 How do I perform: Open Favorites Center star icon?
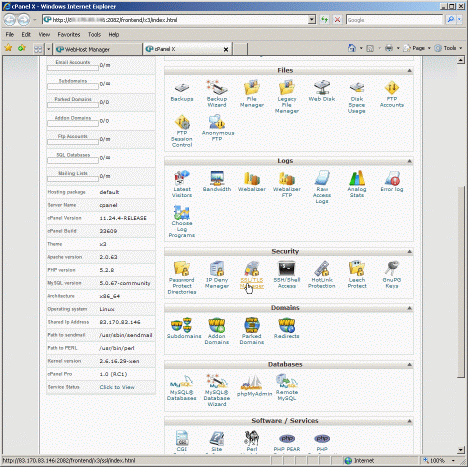click(x=8, y=48)
